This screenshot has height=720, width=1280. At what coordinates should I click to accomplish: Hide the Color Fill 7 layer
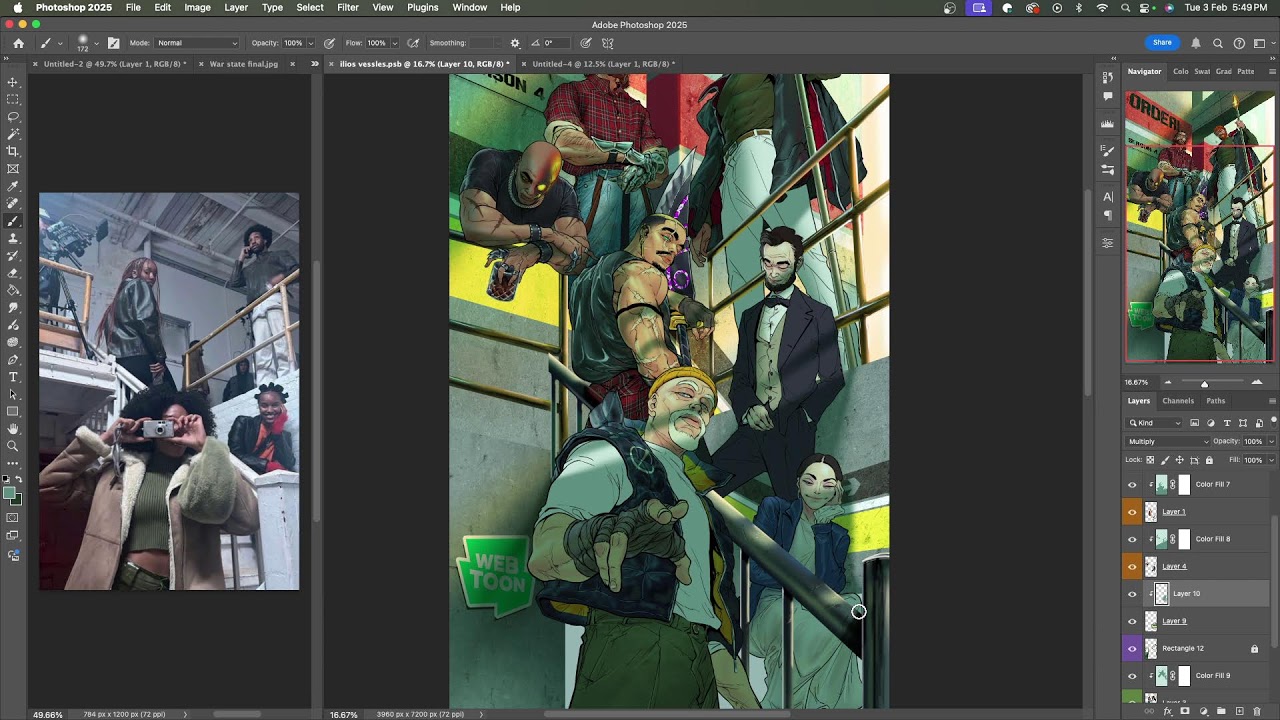pos(1132,484)
